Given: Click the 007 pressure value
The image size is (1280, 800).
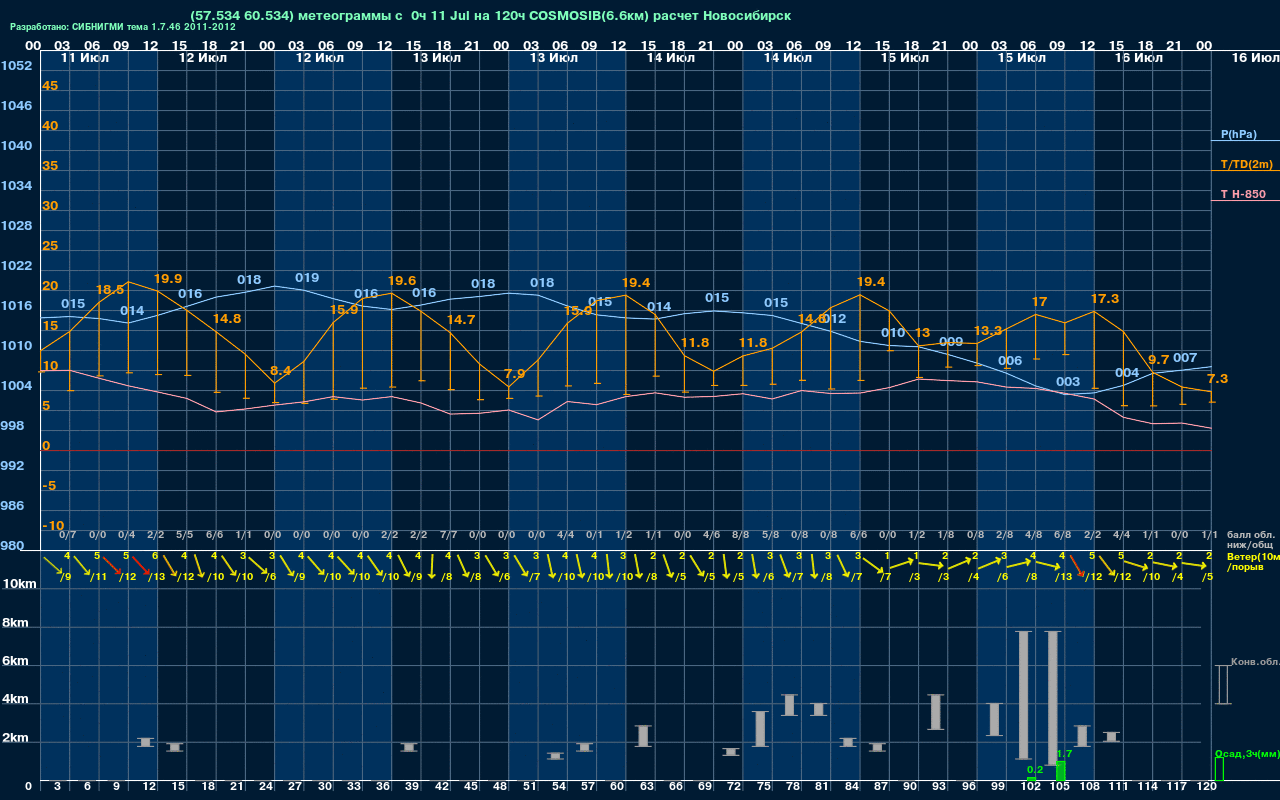Looking at the screenshot, I should click(x=1185, y=358).
